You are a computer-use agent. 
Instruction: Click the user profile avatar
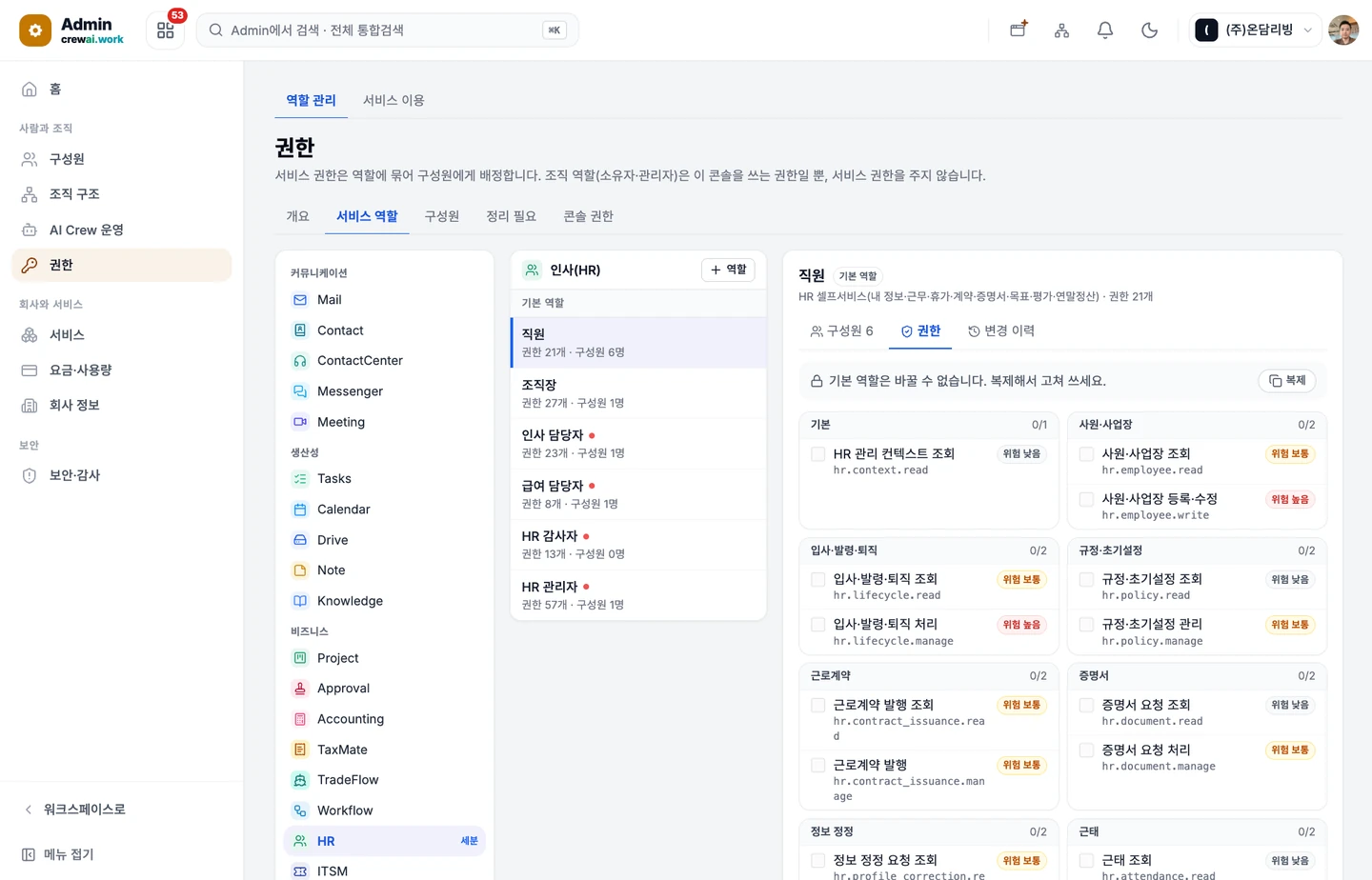point(1343,30)
